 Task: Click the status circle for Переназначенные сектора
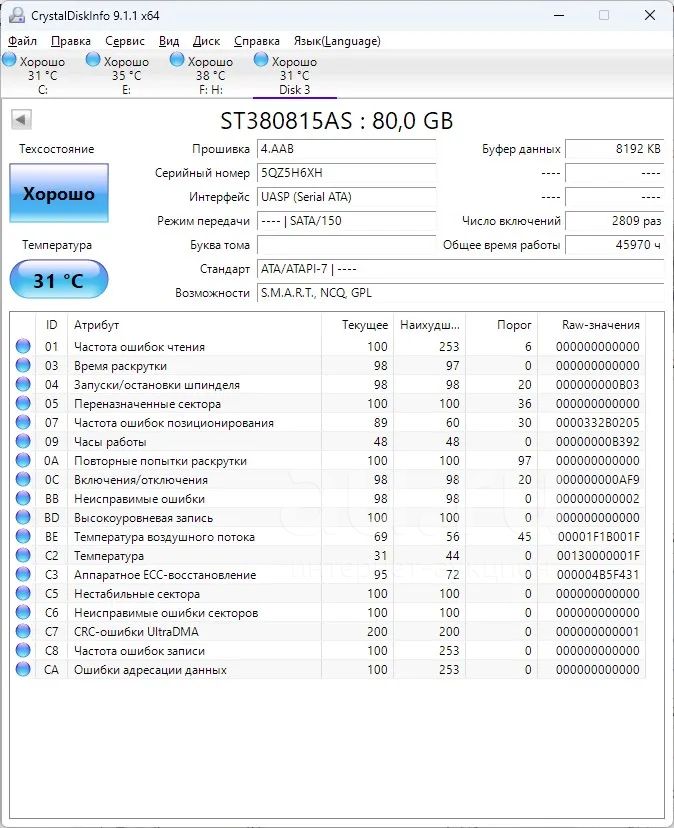coord(23,403)
